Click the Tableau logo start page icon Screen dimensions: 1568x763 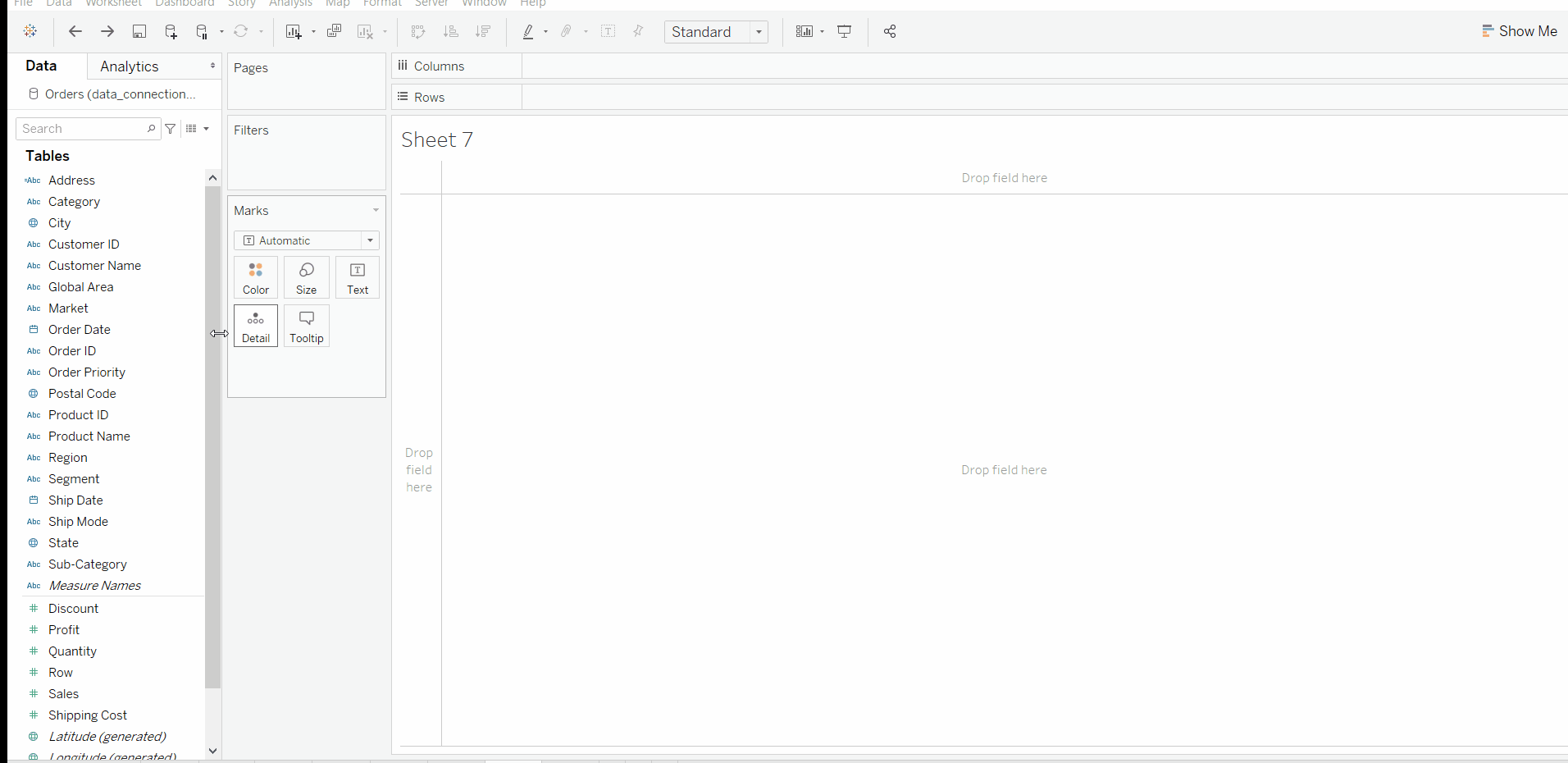[30, 31]
